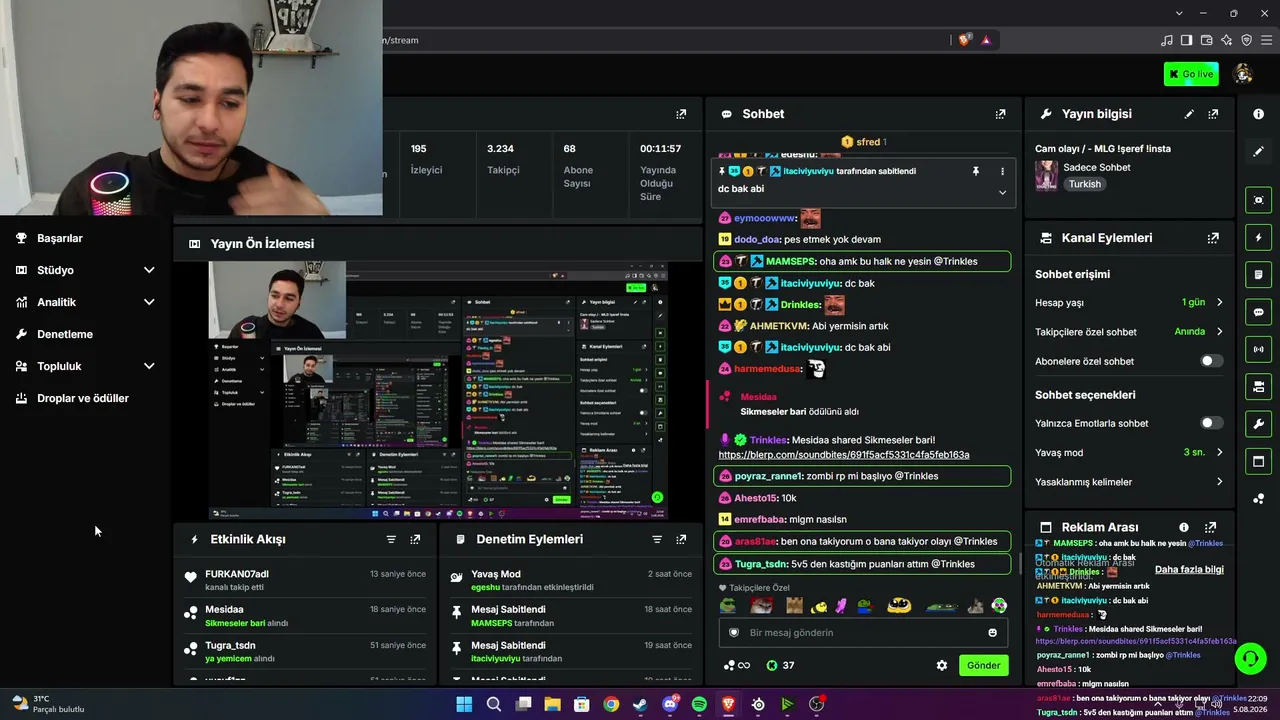Open chat settings gear icon

941,665
